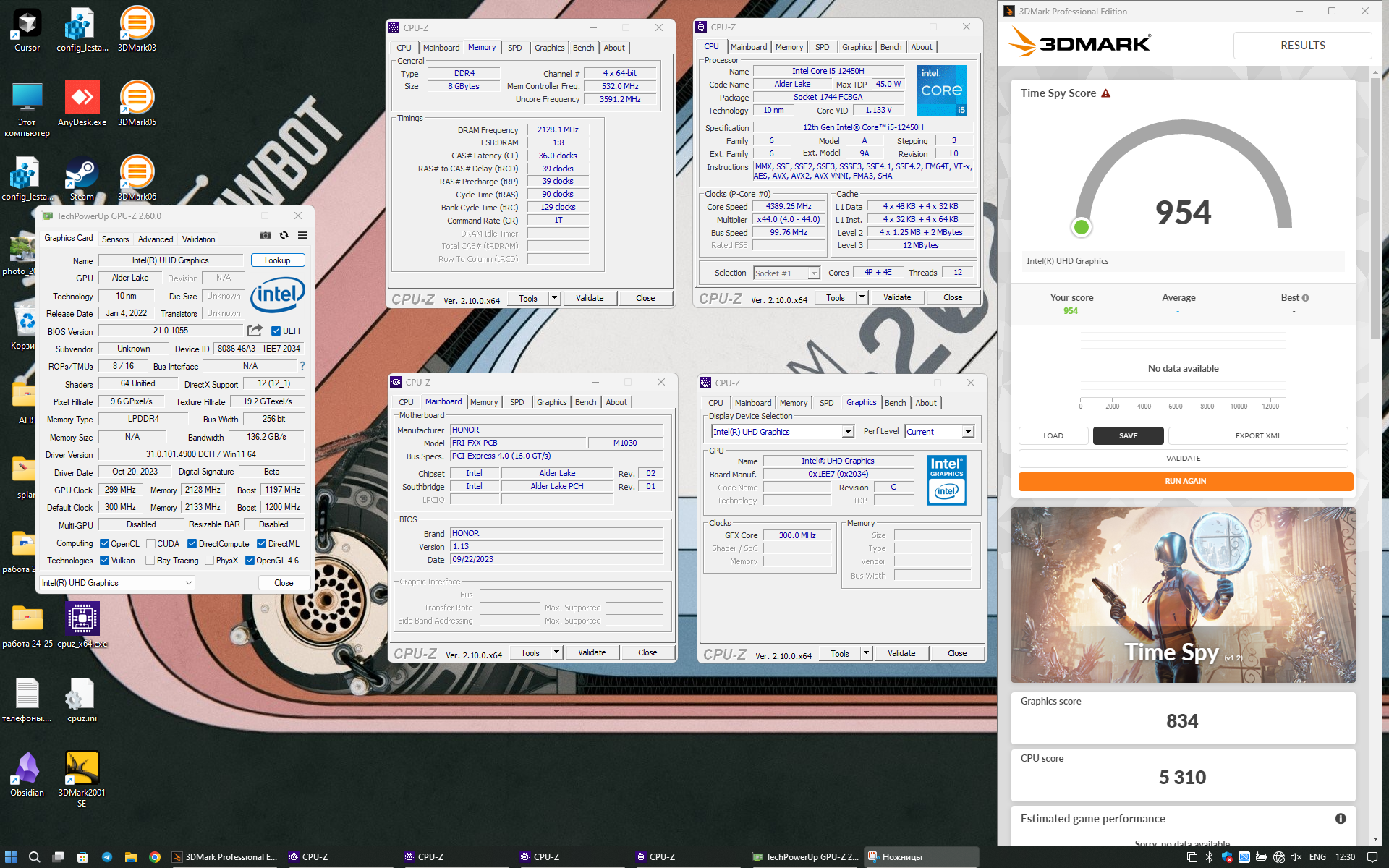Open Google Chrome from taskbar
Screen dimensions: 1389x868
(155, 857)
